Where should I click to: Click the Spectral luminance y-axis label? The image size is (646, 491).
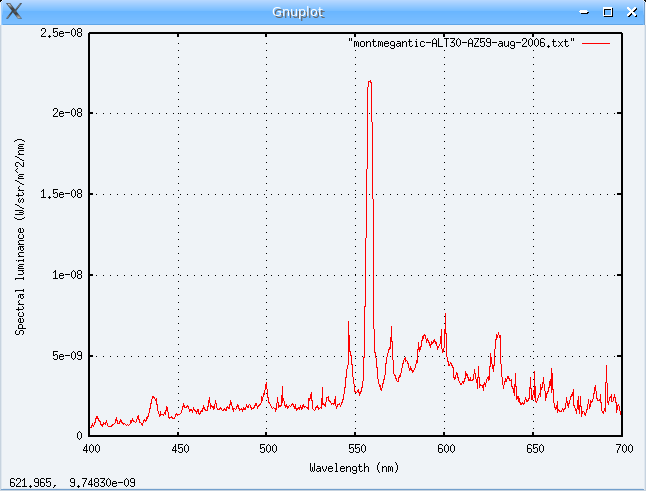click(x=21, y=235)
